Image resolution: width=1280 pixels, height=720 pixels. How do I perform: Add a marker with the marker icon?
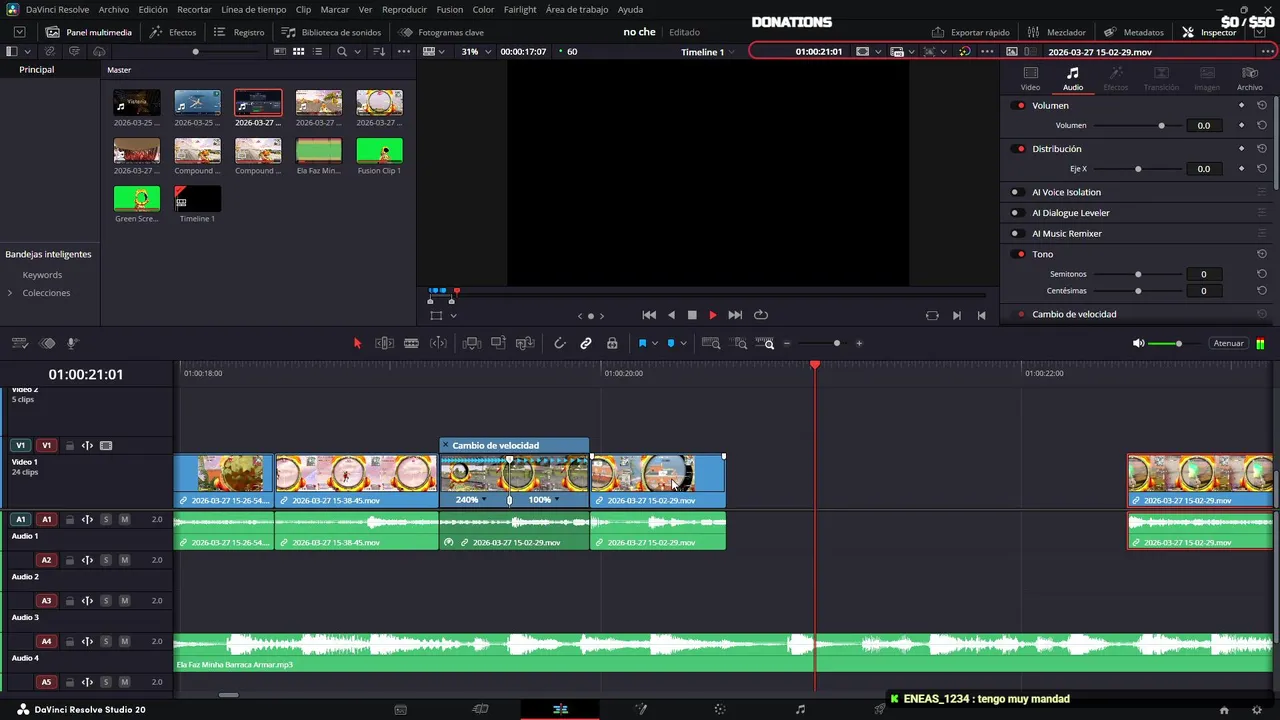(671, 343)
